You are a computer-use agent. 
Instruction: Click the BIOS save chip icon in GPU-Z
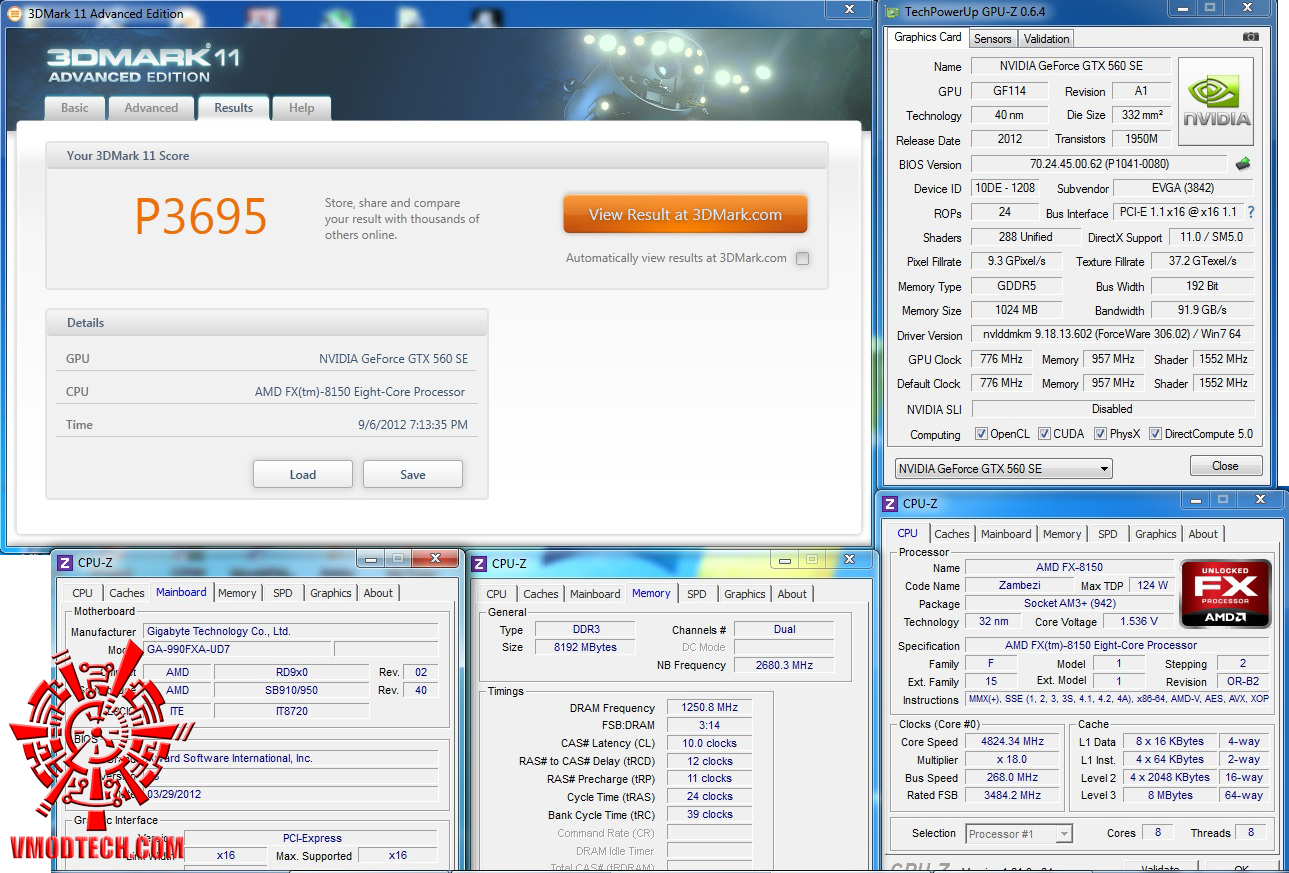1243,164
